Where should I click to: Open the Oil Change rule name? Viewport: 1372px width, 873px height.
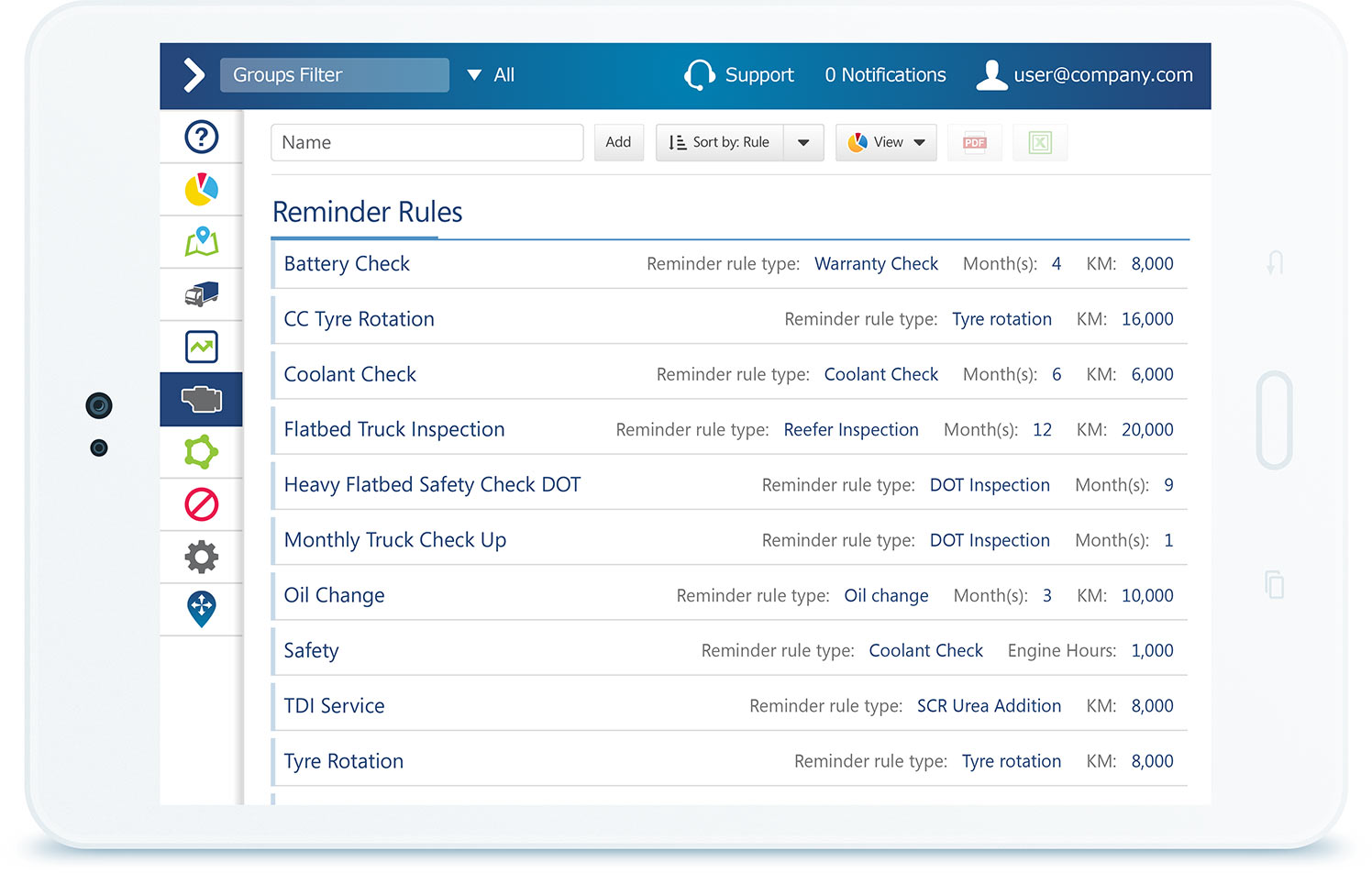point(334,595)
